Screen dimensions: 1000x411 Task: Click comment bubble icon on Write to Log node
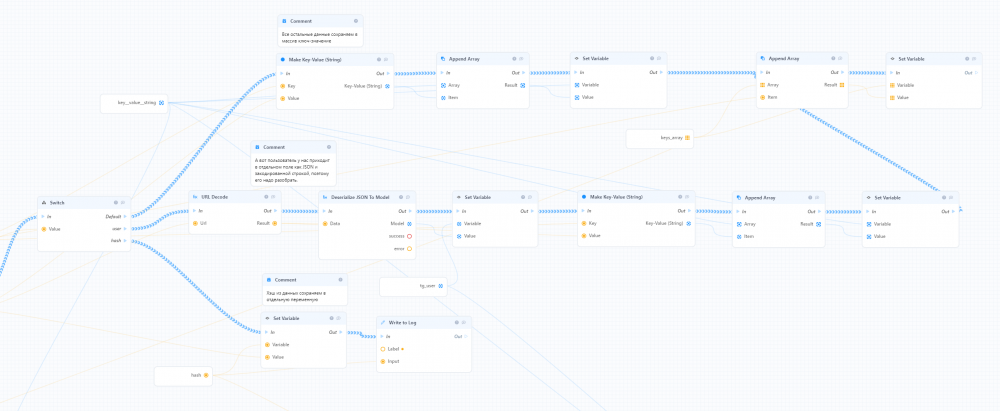pyautogui.click(x=464, y=322)
